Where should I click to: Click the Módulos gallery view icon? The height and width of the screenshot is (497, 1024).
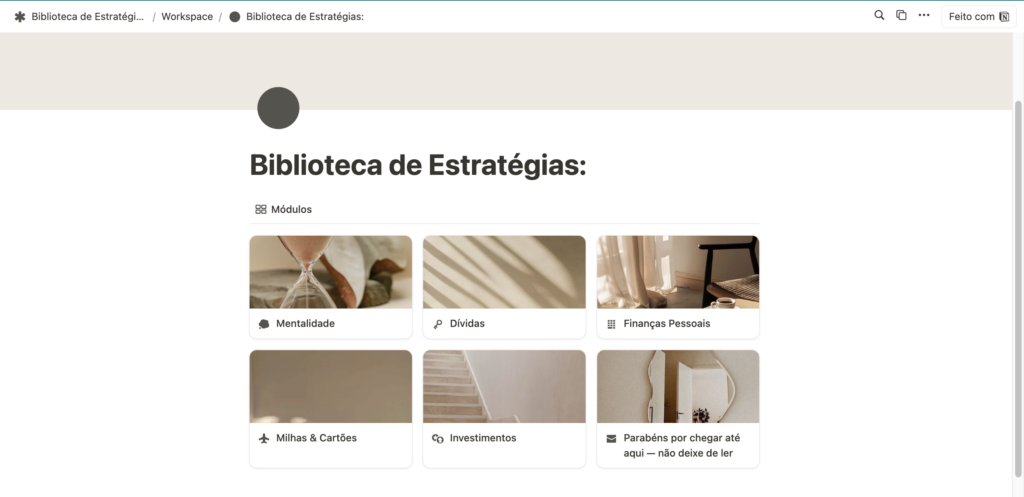tap(261, 210)
